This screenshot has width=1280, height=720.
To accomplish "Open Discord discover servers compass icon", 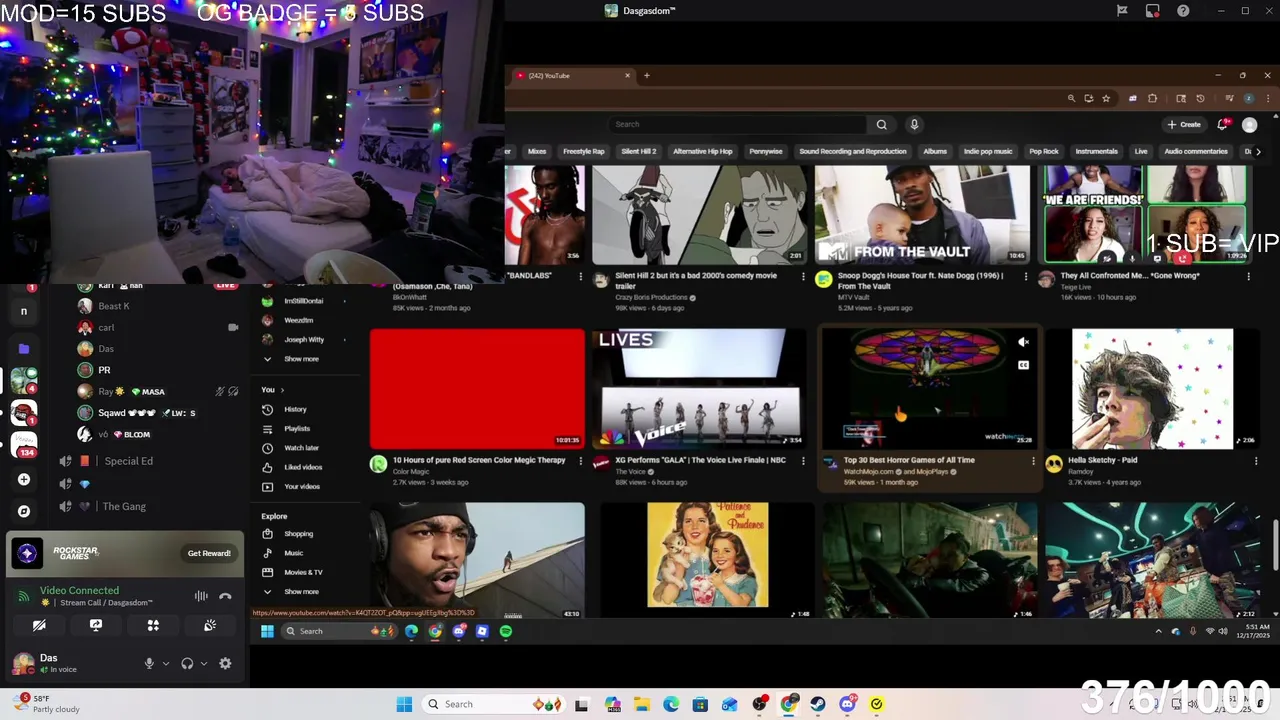I will 24,511.
